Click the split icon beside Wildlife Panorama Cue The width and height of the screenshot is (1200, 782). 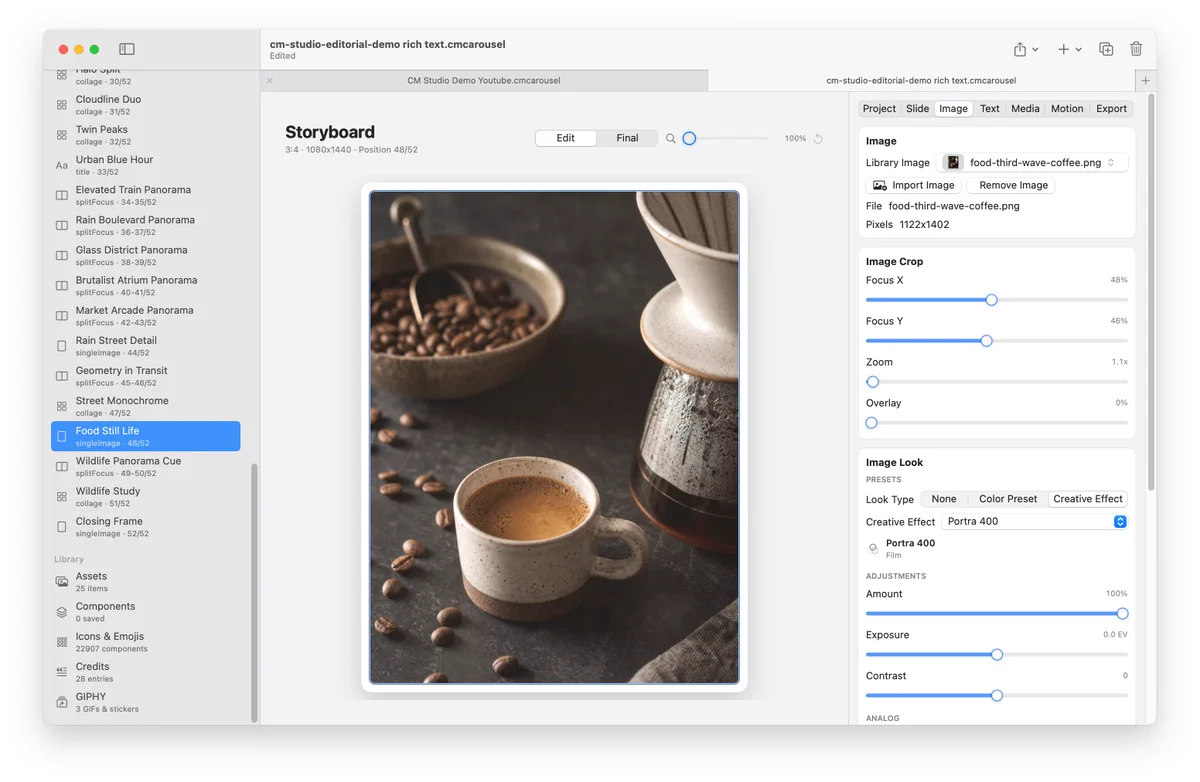click(62, 467)
